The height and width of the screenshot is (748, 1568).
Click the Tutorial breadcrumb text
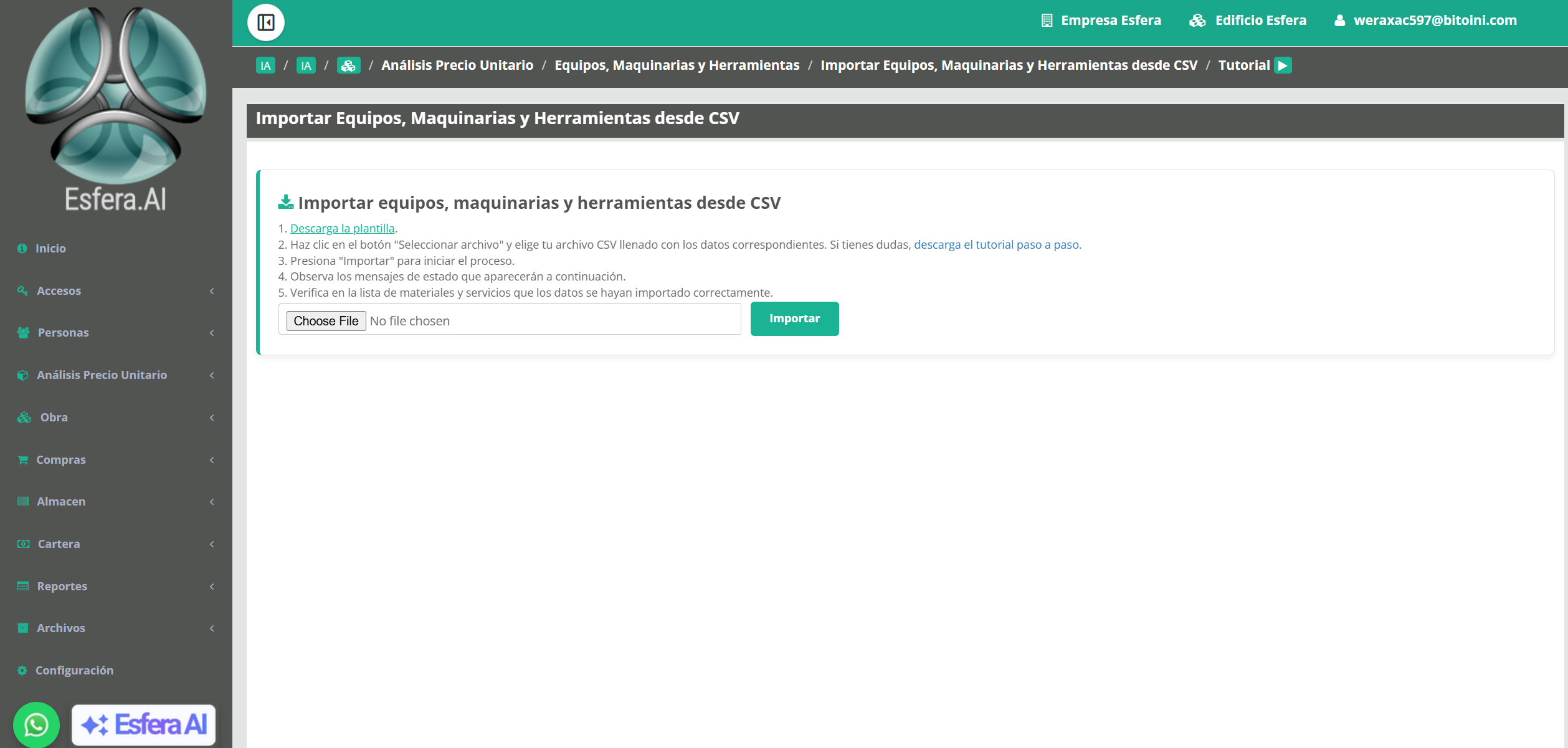point(1243,65)
